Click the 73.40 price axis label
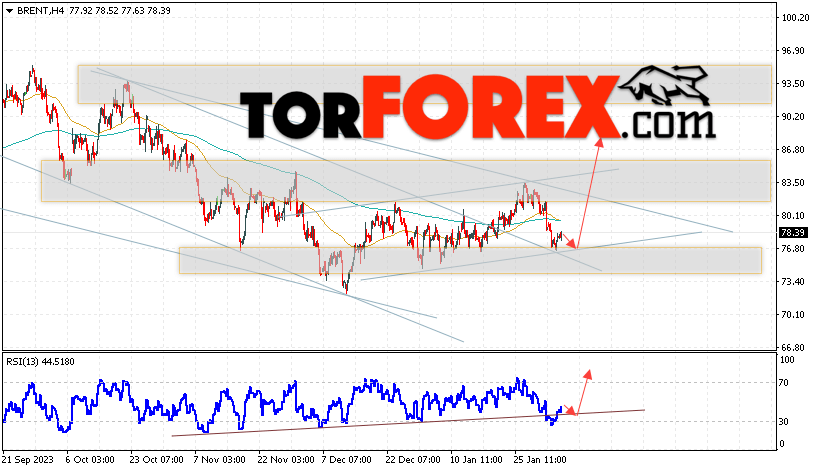Image resolution: width=816 pixels, height=471 pixels. tap(794, 282)
